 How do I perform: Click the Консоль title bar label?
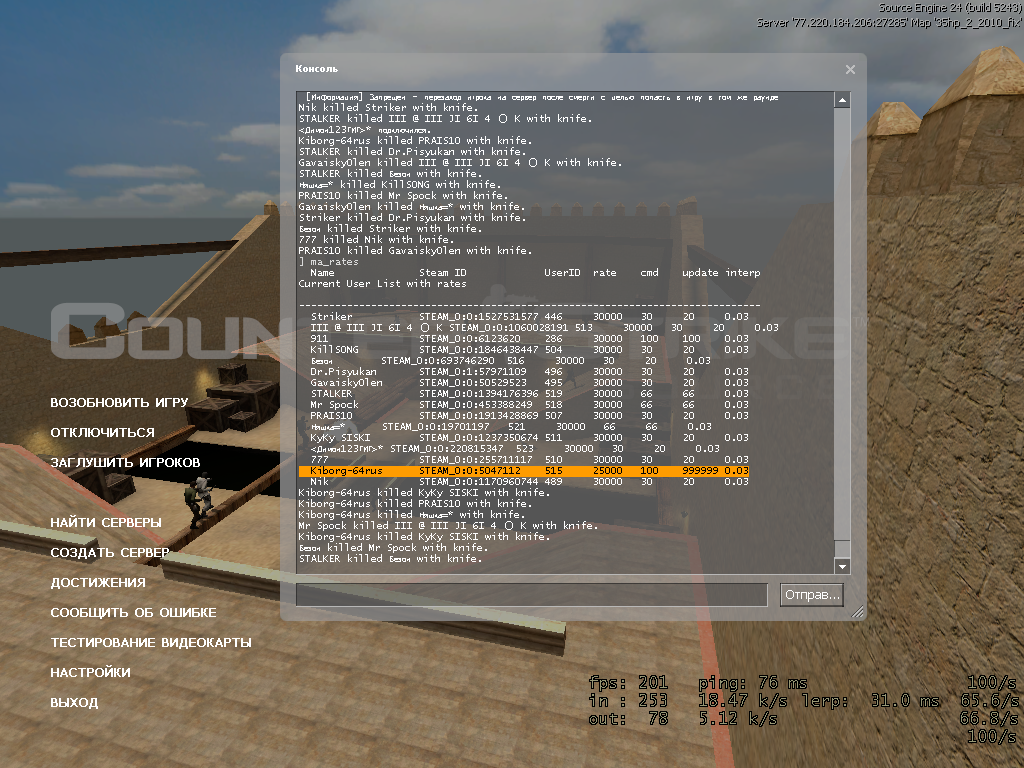[x=317, y=69]
